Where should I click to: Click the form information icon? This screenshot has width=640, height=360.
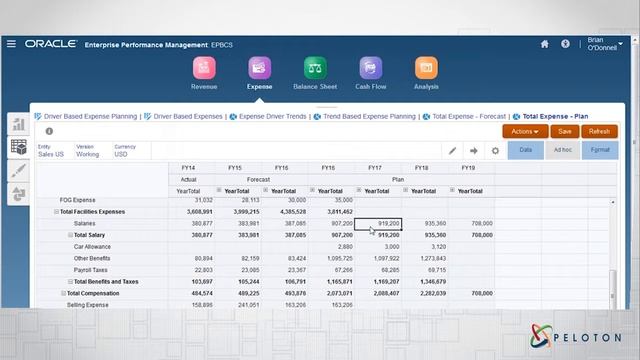(49, 131)
